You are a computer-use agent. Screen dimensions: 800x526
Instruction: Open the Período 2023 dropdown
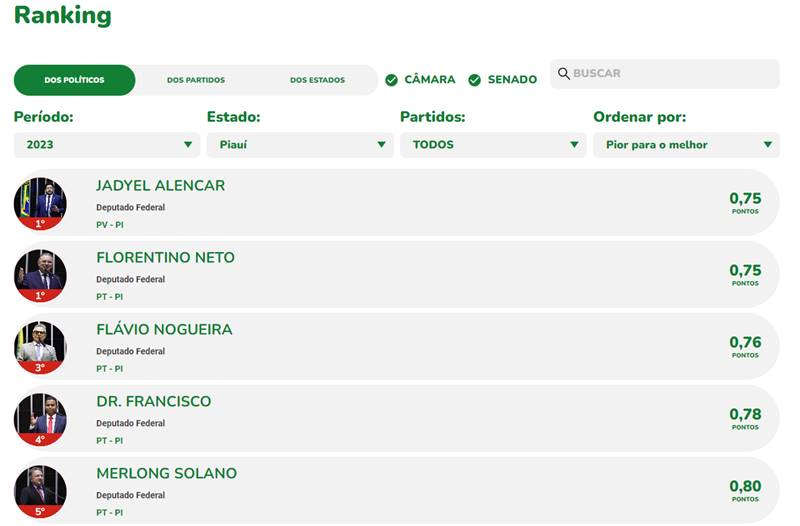(x=107, y=145)
